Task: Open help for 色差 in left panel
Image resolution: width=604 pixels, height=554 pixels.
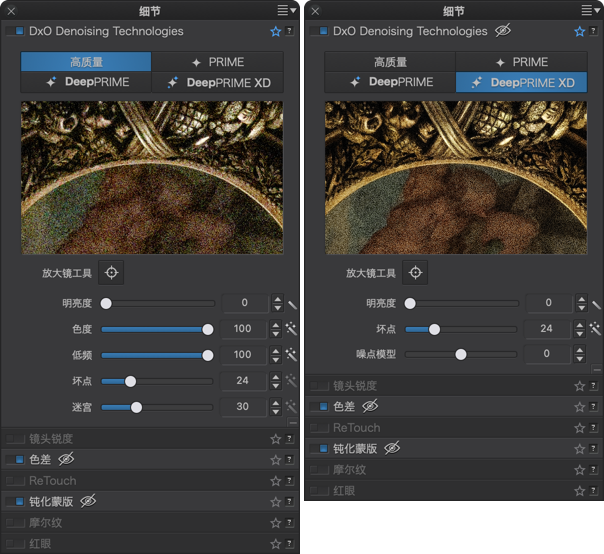Action: pos(290,459)
